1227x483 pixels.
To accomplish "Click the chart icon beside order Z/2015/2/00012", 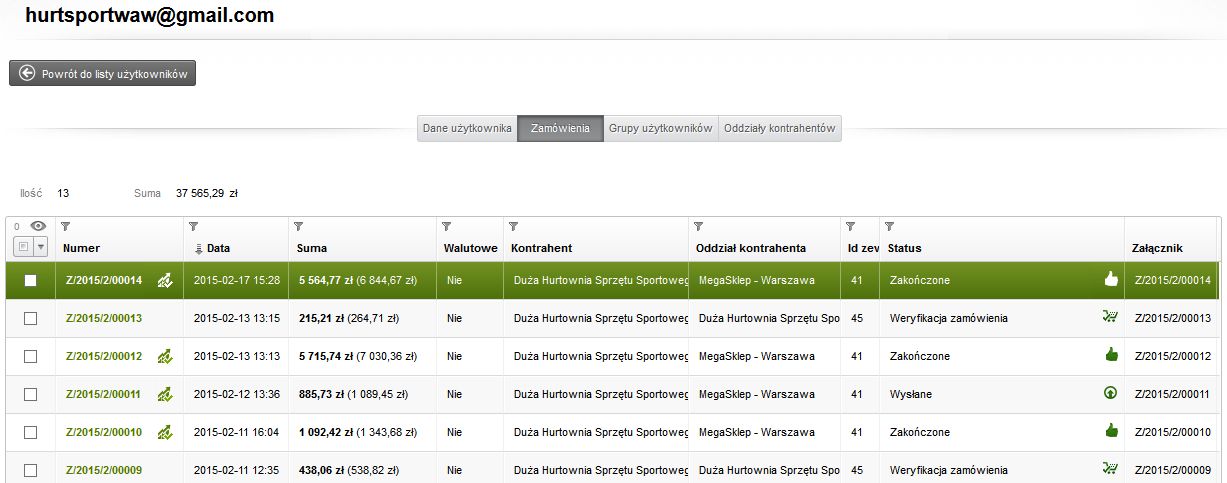I will (x=166, y=356).
